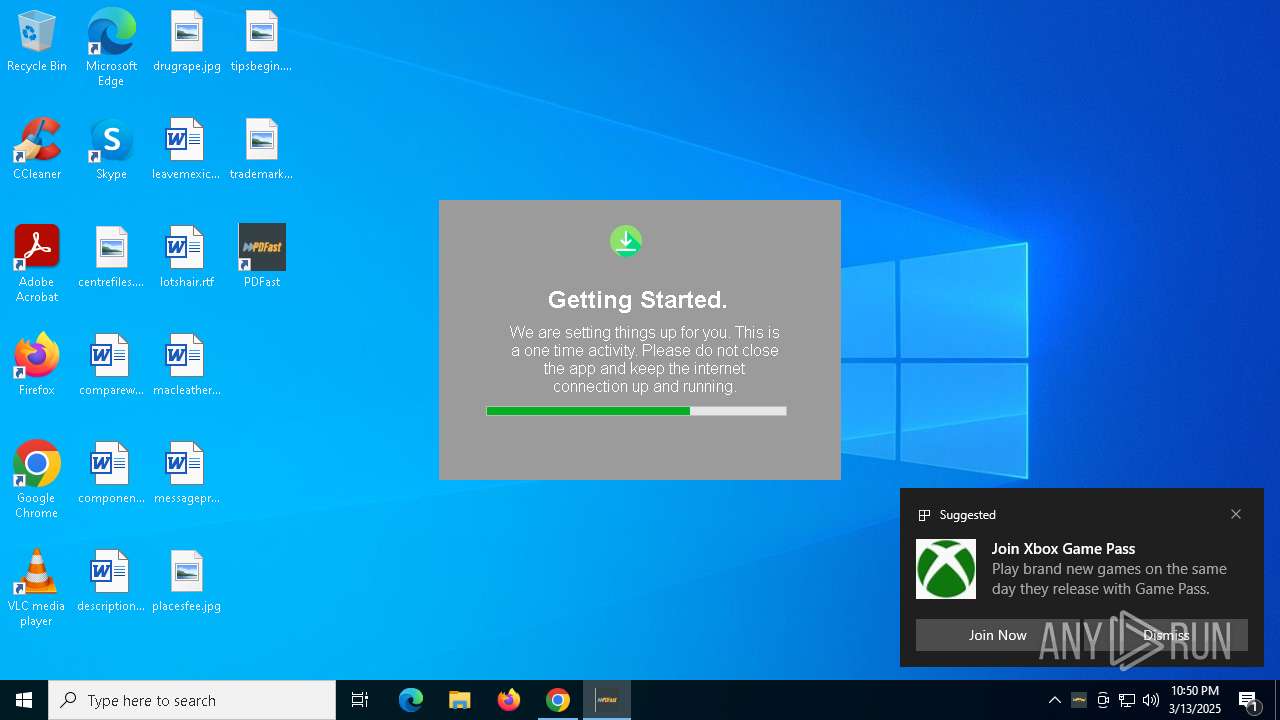
Task: Open the volume control in system tray
Action: [1151, 700]
